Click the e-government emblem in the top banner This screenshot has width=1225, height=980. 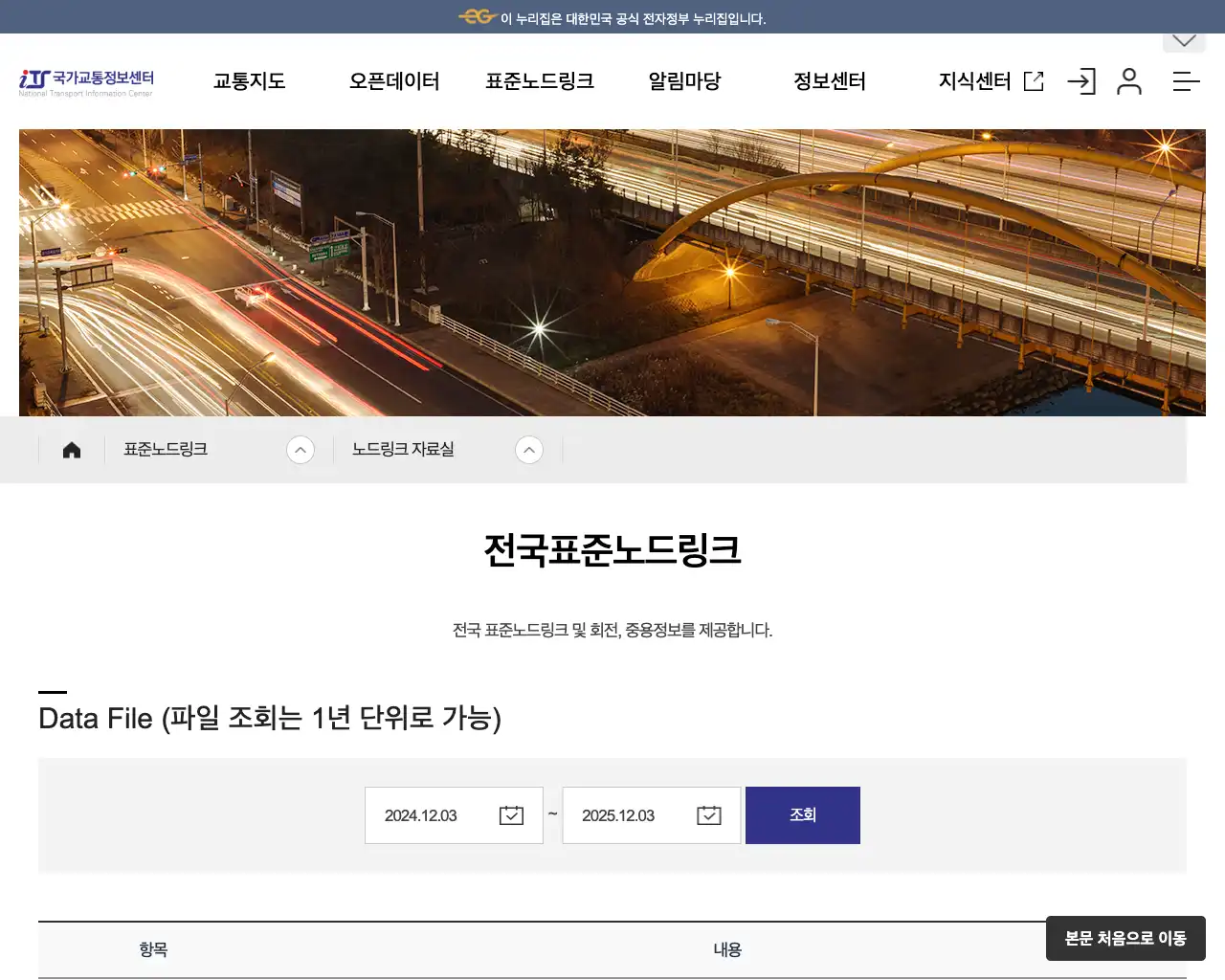[476, 16]
